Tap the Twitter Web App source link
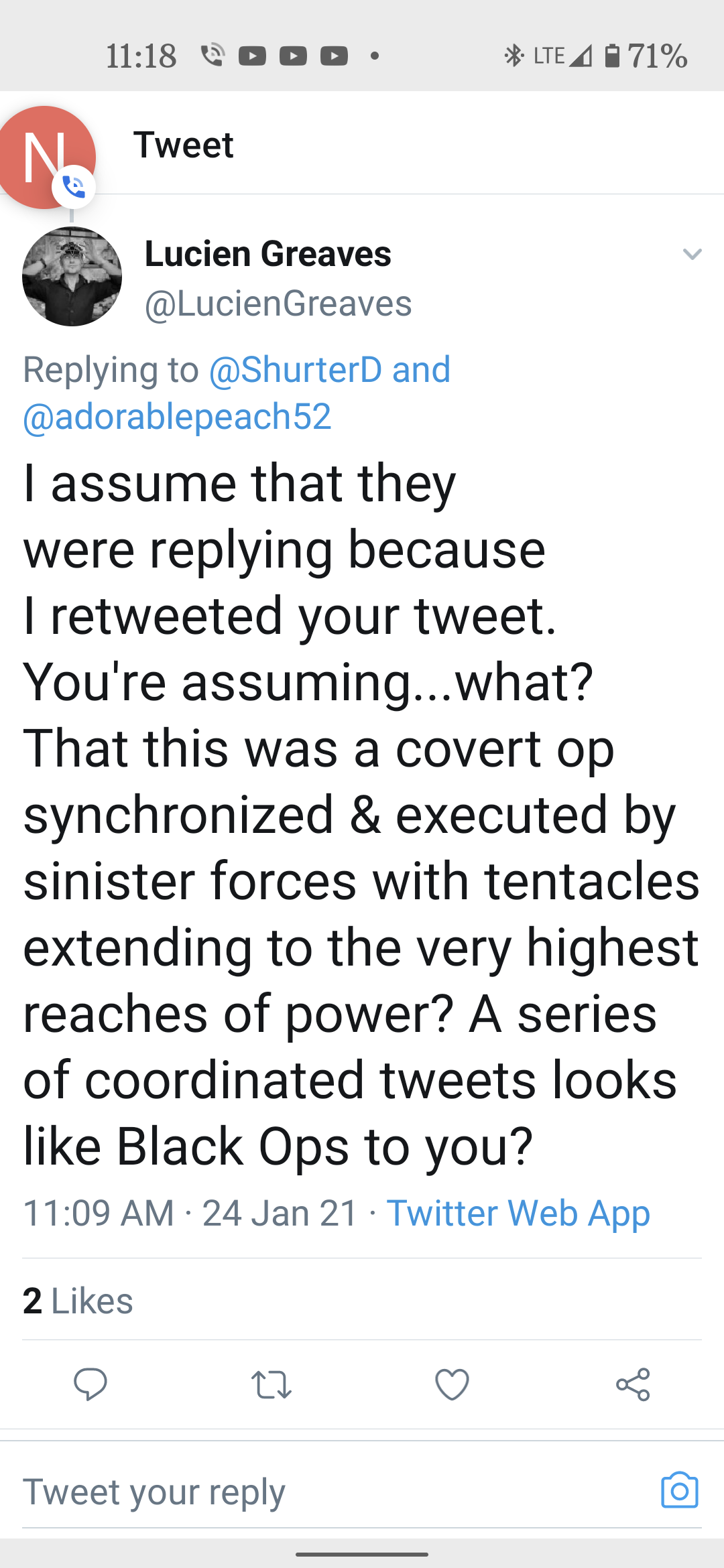Screen dimensions: 724x1568 (518, 1214)
